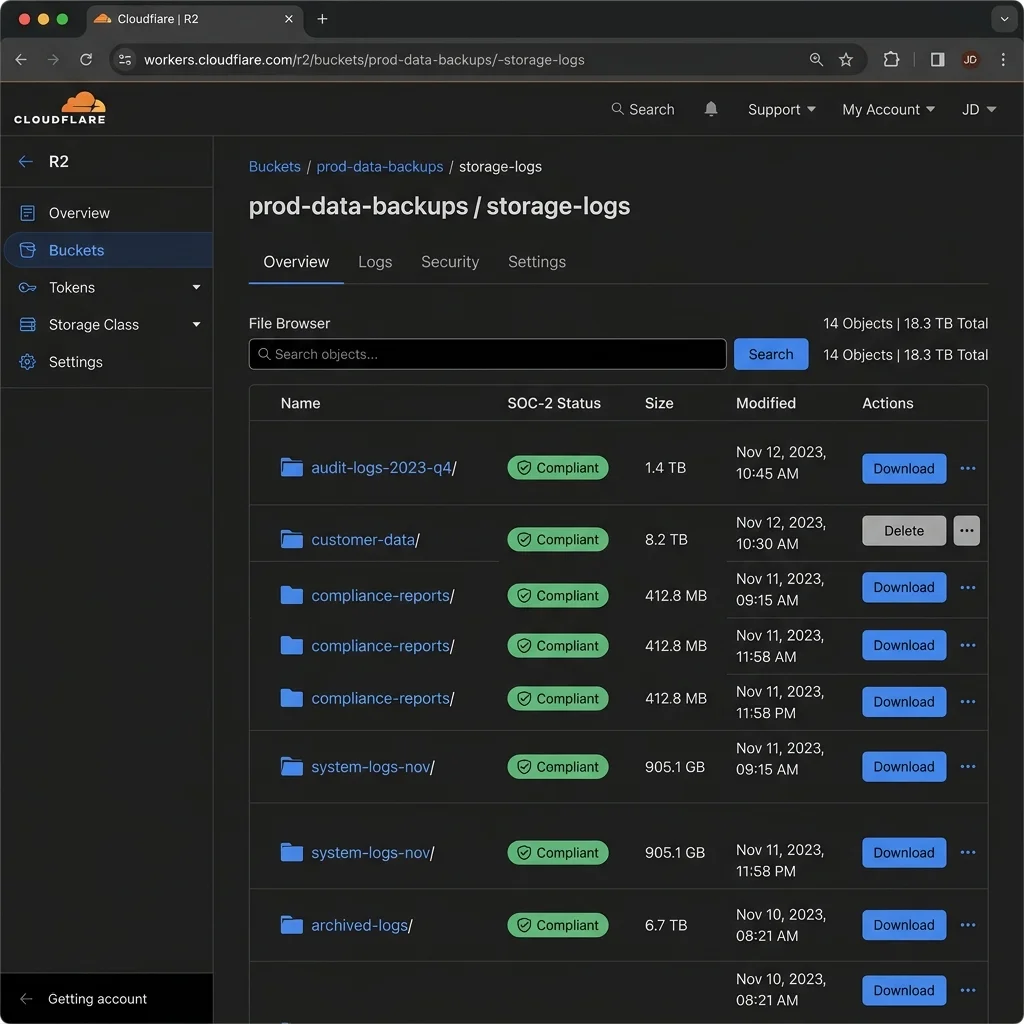Go back using R2 arrow
Viewport: 1024px width, 1024px height.
(25, 161)
